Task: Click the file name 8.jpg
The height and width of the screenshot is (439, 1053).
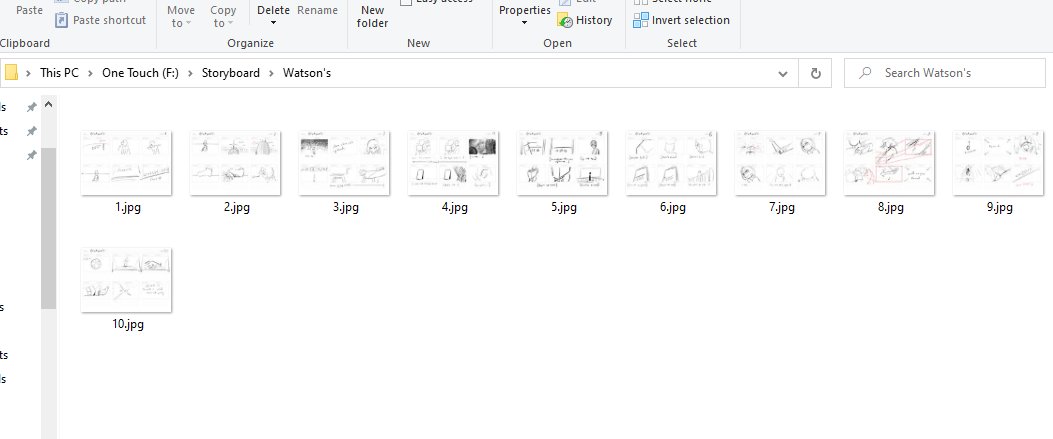Action: tap(890, 207)
